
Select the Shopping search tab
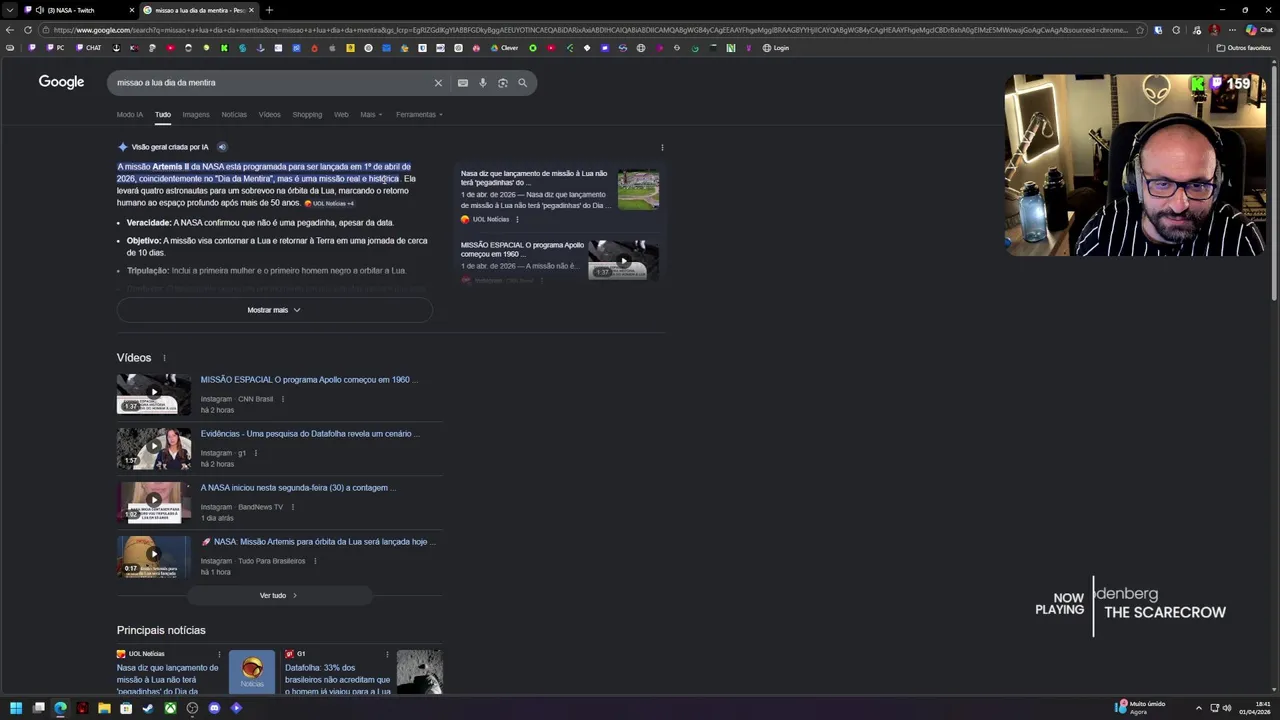[x=307, y=114]
